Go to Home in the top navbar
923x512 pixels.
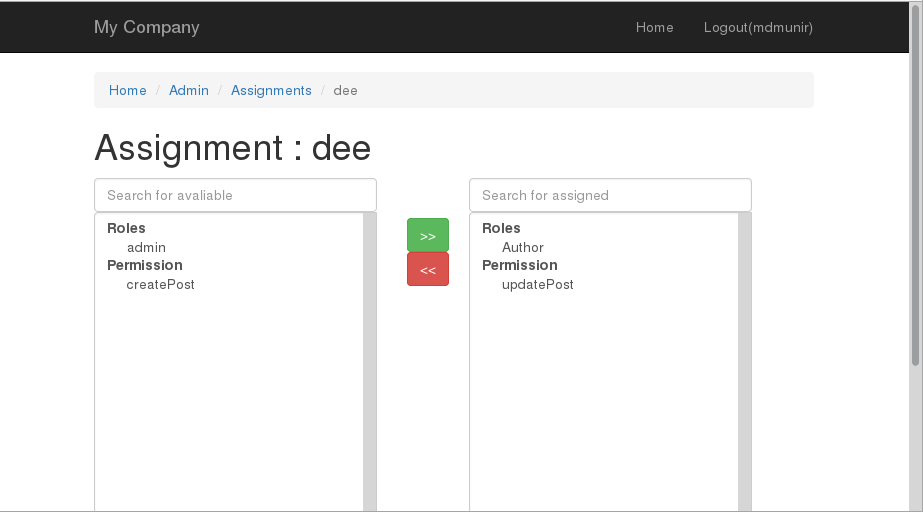(x=654, y=27)
